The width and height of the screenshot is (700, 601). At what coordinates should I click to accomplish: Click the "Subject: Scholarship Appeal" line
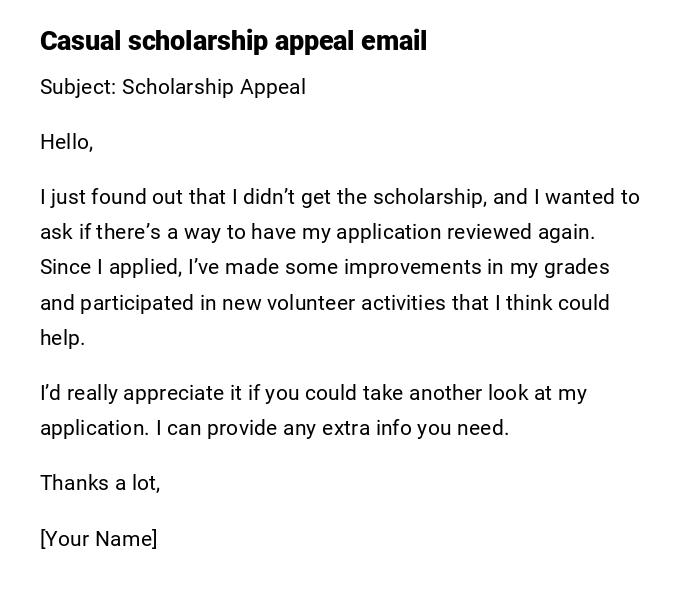(x=172, y=87)
